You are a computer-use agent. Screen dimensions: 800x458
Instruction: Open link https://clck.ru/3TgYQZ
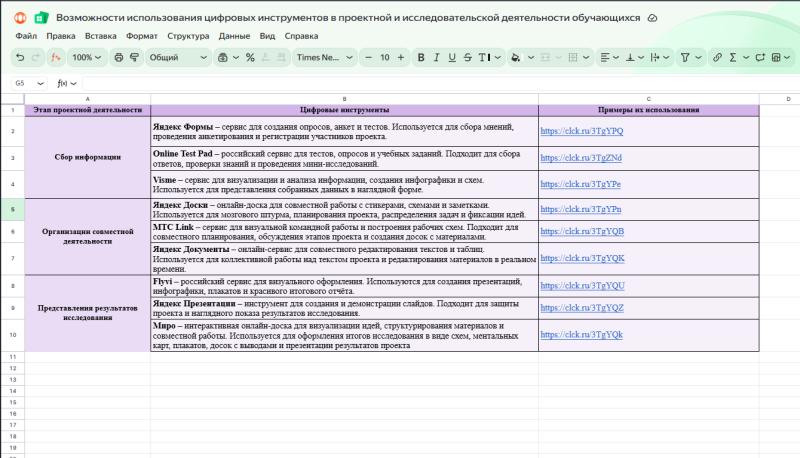582,308
